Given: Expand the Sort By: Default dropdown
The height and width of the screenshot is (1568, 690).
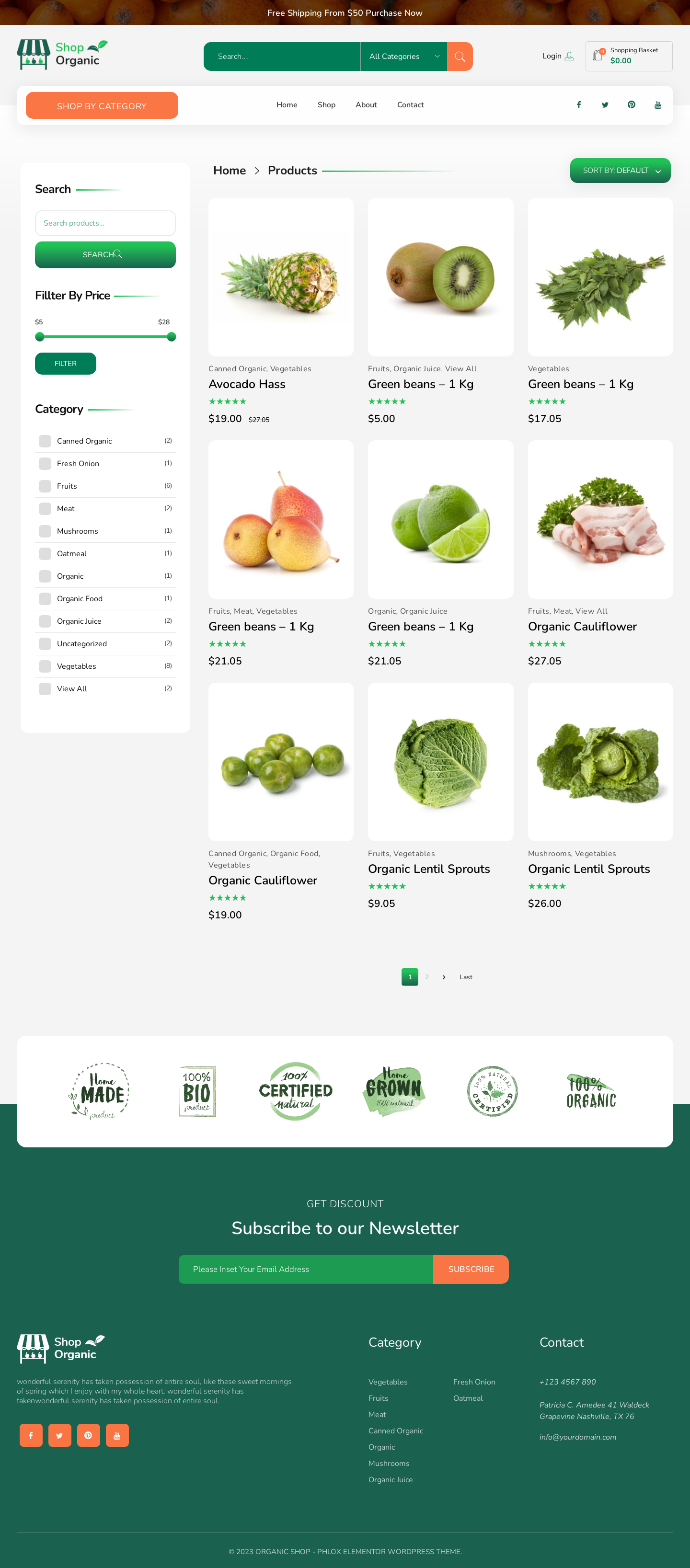Looking at the screenshot, I should [x=620, y=171].
